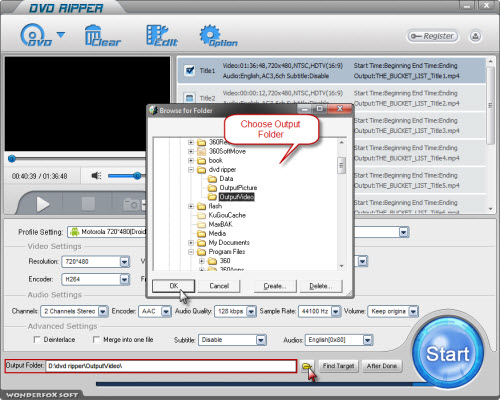Collapse the dvd ripper tree folder
The image size is (500, 400).
(x=191, y=170)
